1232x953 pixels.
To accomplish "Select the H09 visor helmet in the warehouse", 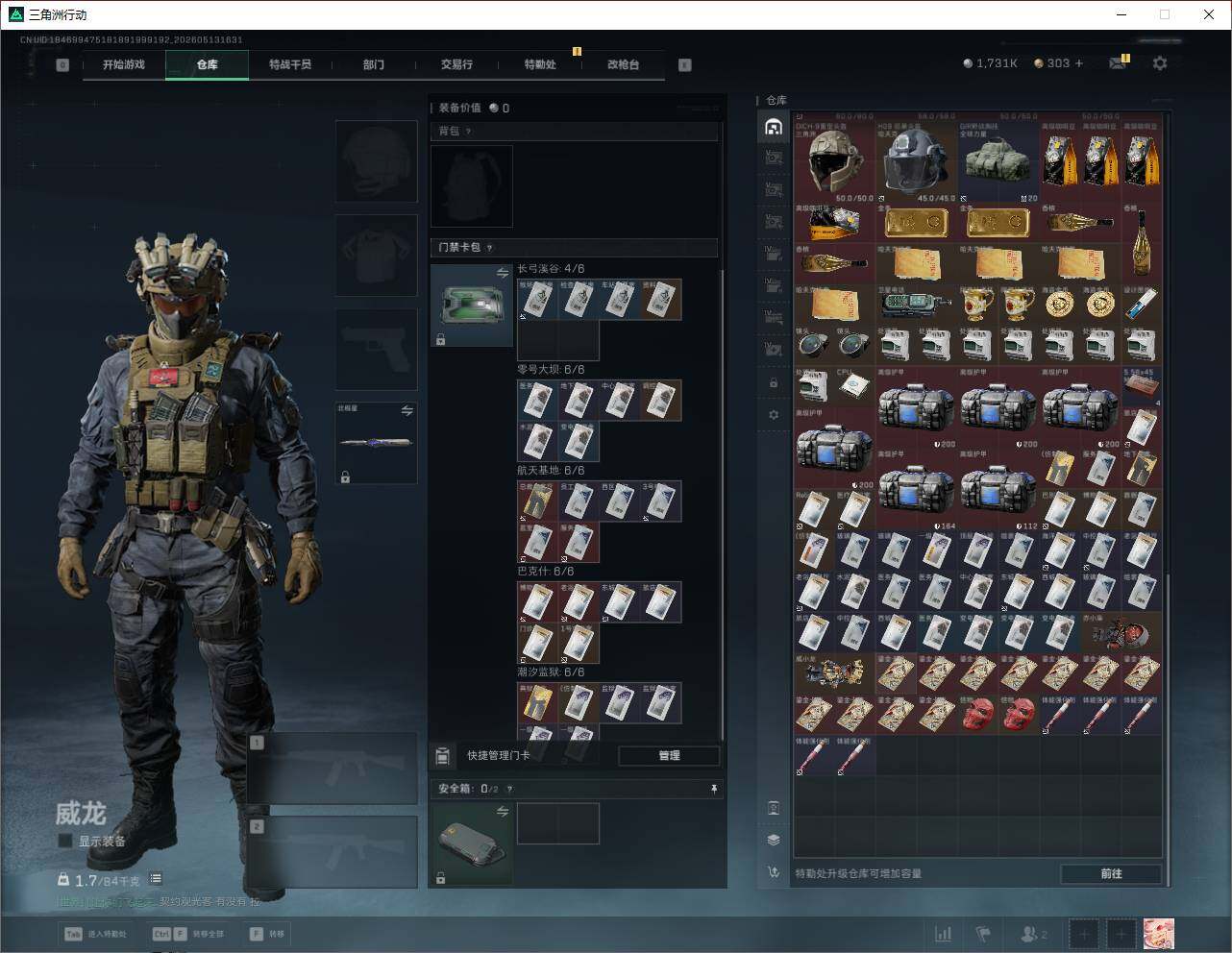I will click(x=916, y=160).
